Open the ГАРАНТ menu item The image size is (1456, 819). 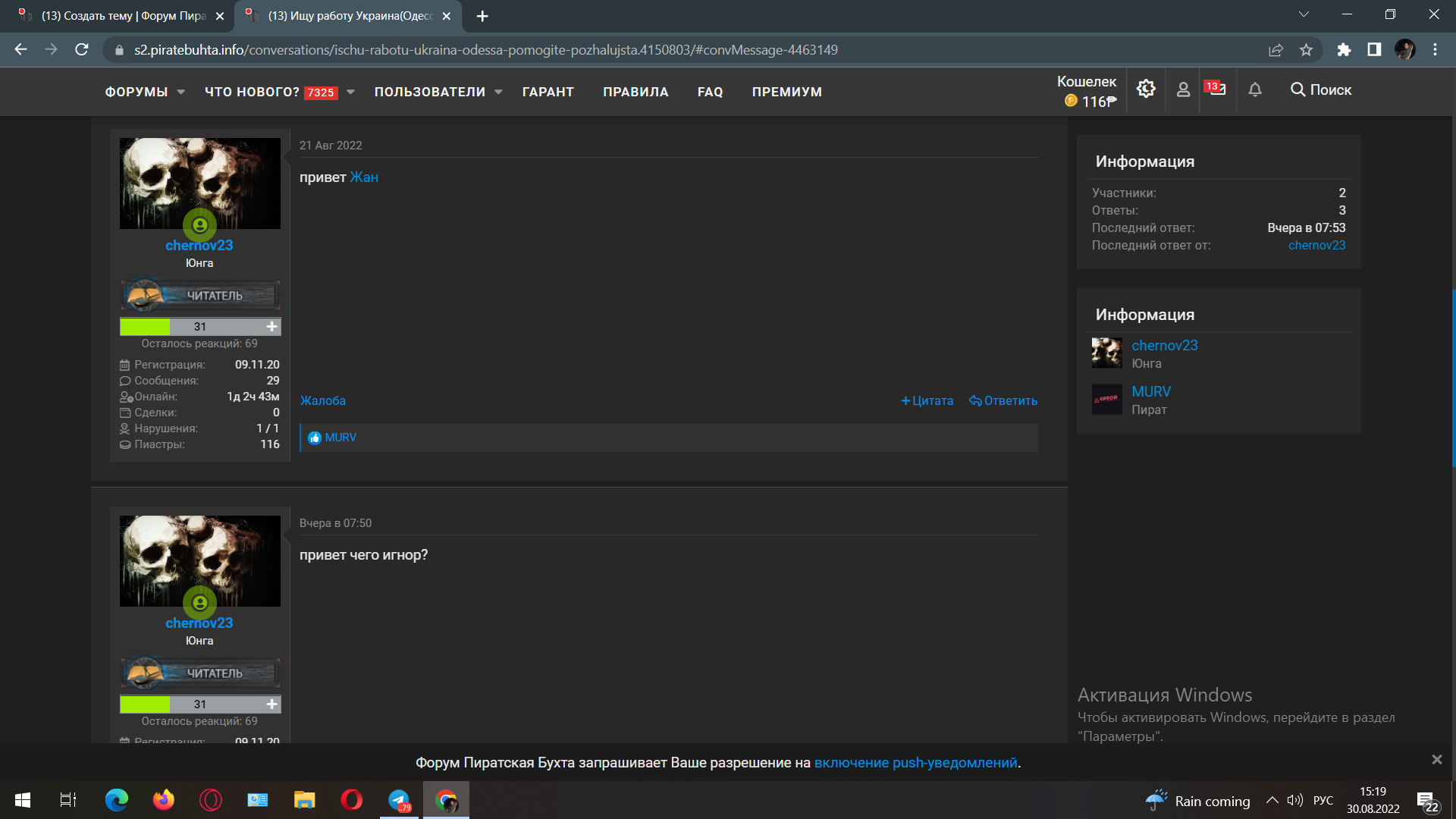click(548, 92)
